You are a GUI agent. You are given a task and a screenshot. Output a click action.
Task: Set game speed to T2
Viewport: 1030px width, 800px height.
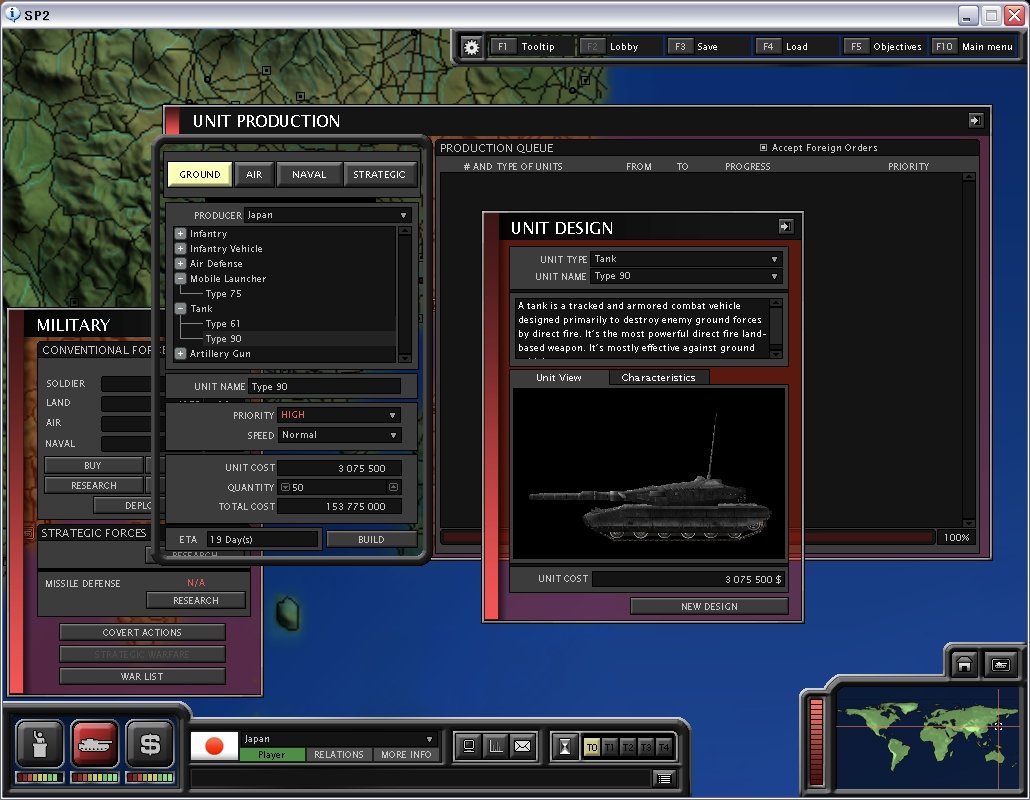click(x=628, y=747)
